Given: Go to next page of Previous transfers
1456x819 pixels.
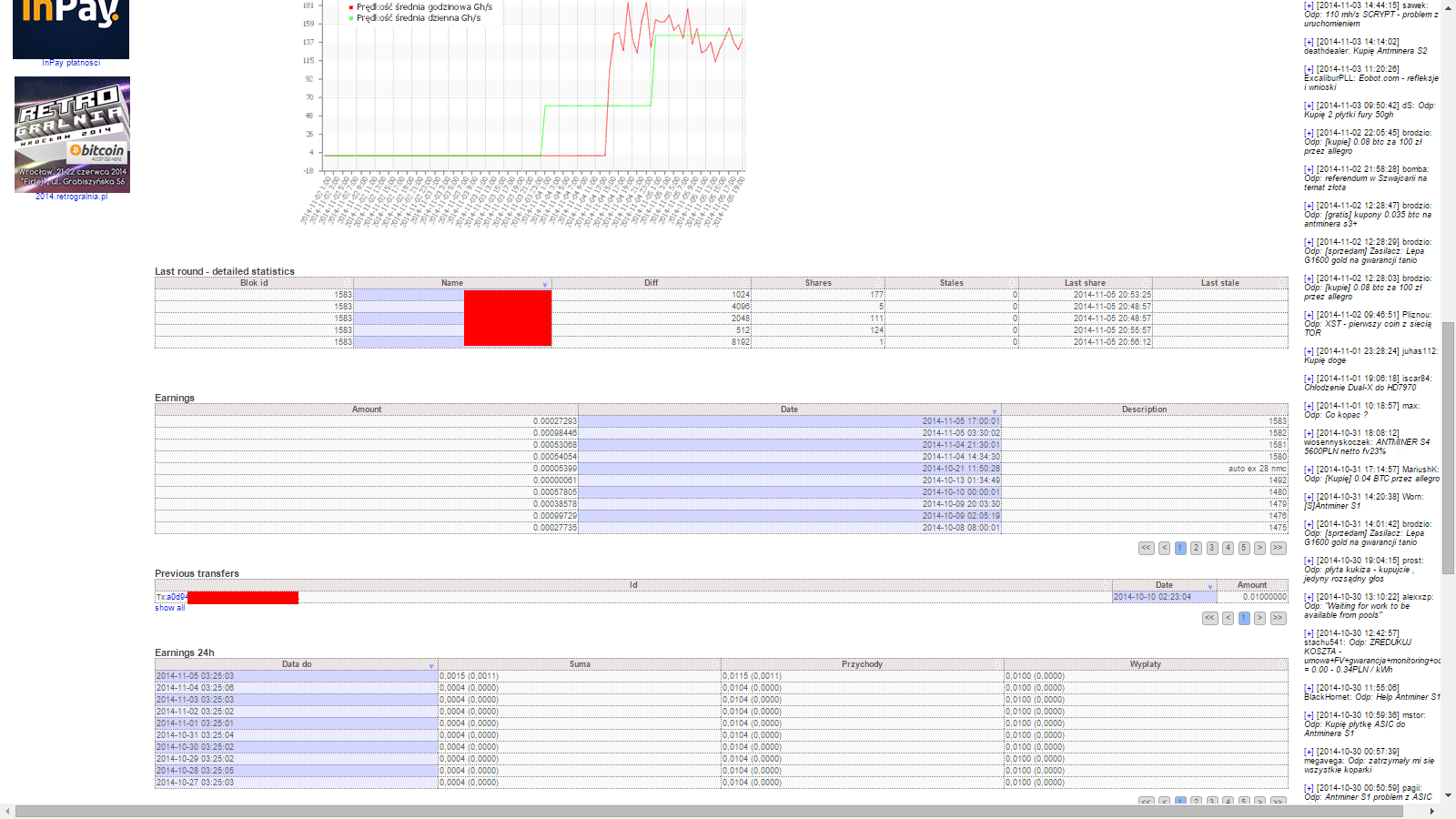Looking at the screenshot, I should [1259, 618].
